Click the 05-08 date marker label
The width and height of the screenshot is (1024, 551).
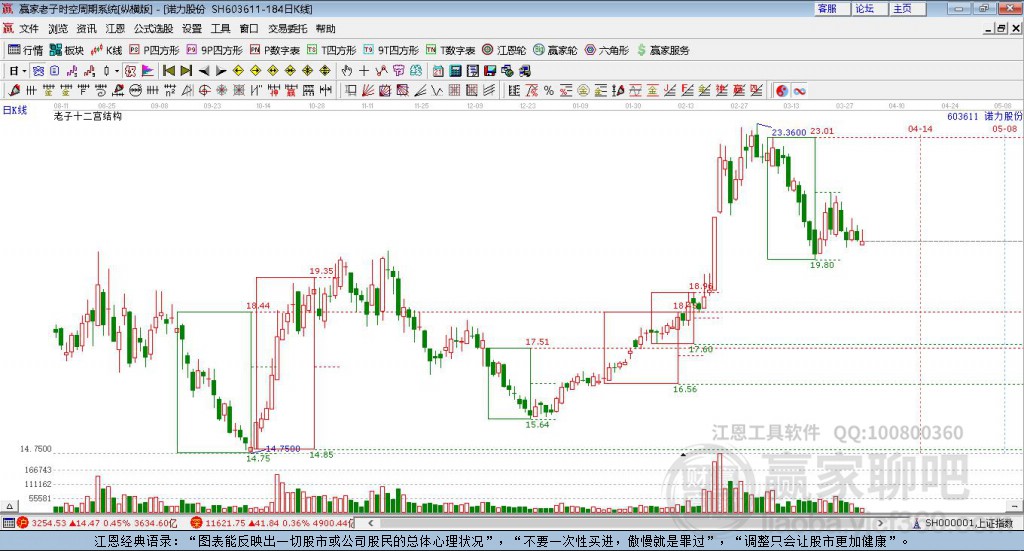pyautogui.click(x=1004, y=129)
